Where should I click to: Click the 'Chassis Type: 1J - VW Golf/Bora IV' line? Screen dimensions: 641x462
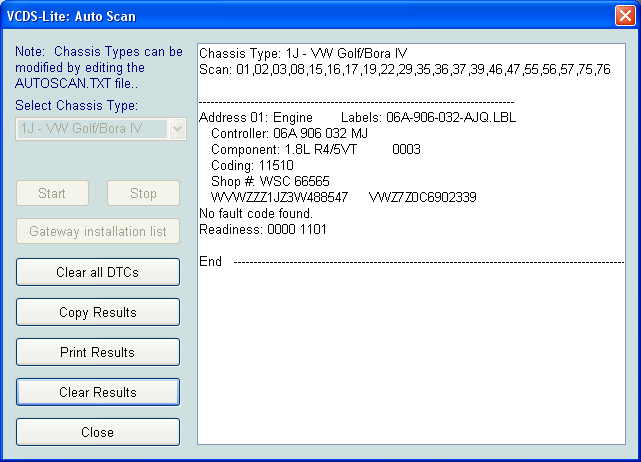click(303, 54)
